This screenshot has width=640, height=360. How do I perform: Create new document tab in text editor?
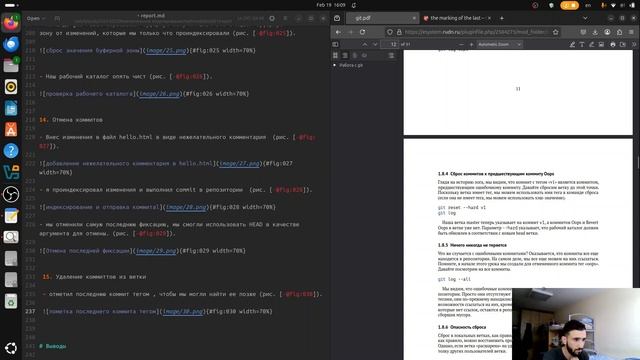pos(57,18)
